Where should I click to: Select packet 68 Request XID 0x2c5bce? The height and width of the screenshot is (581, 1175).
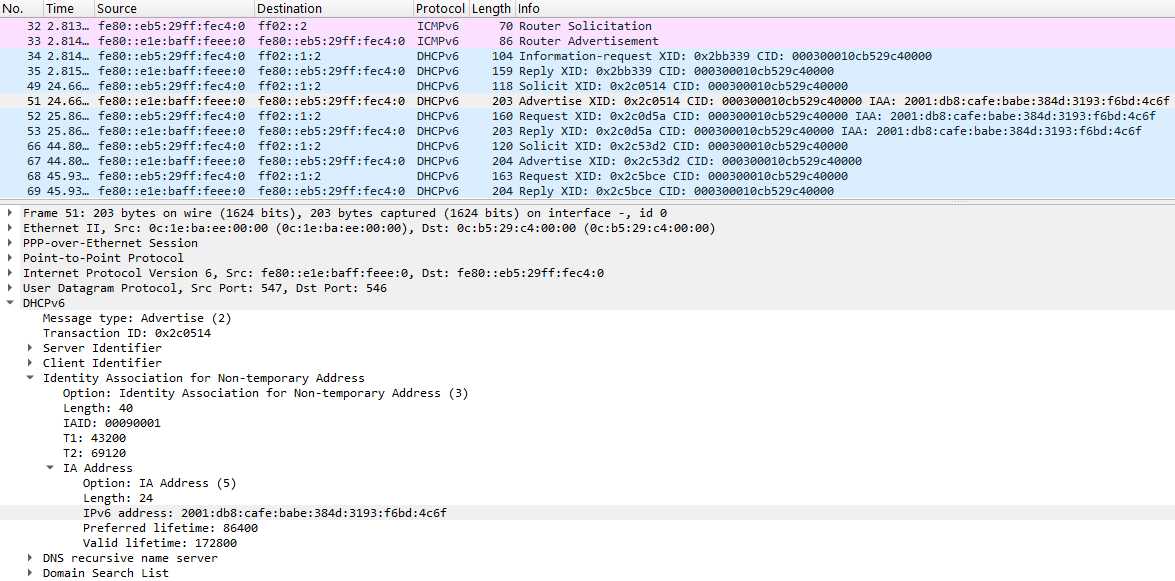588,176
